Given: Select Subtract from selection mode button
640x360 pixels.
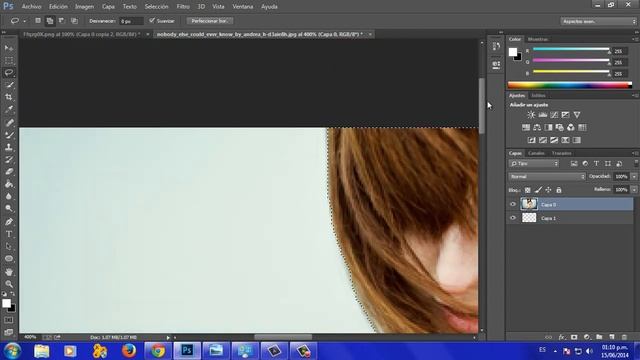Looking at the screenshot, I should tap(62, 20).
